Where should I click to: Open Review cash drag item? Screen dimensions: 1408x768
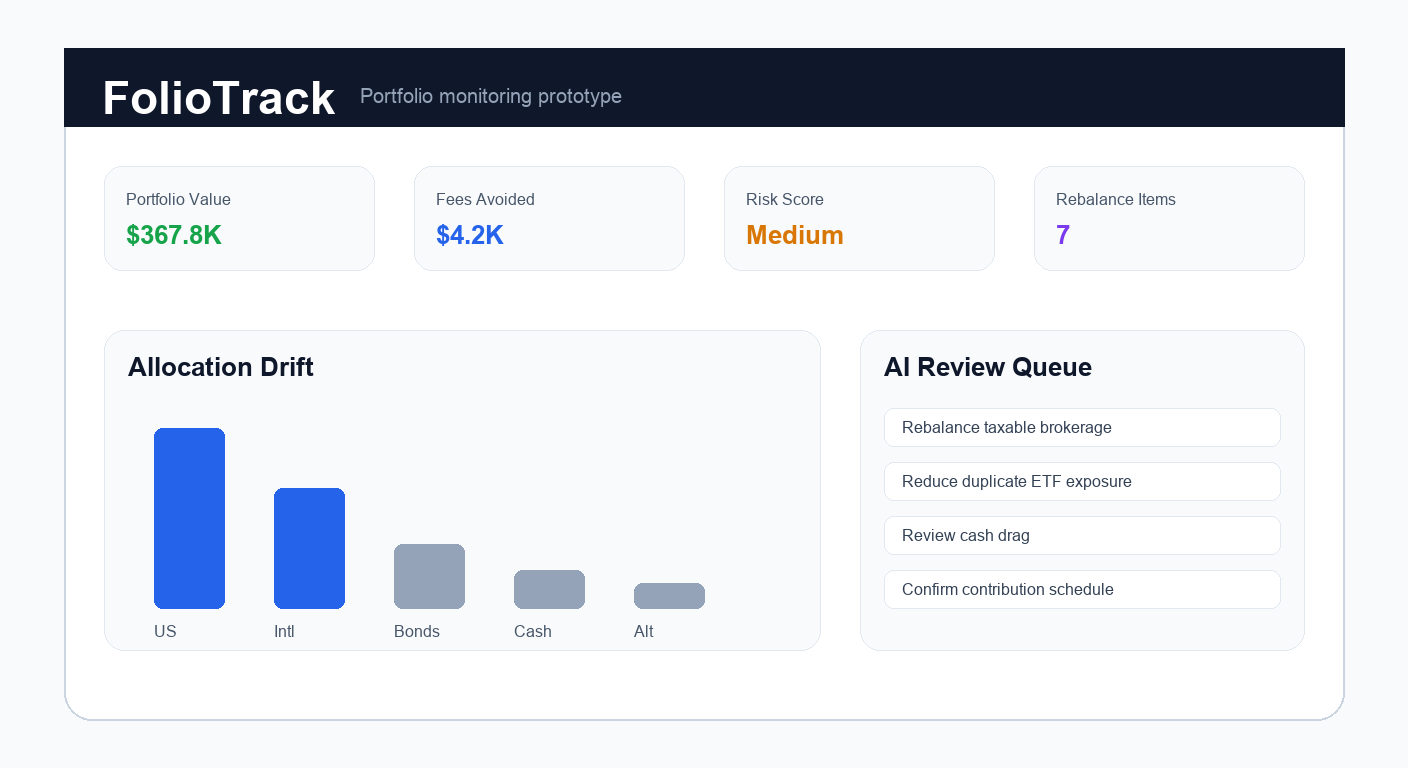point(1082,535)
